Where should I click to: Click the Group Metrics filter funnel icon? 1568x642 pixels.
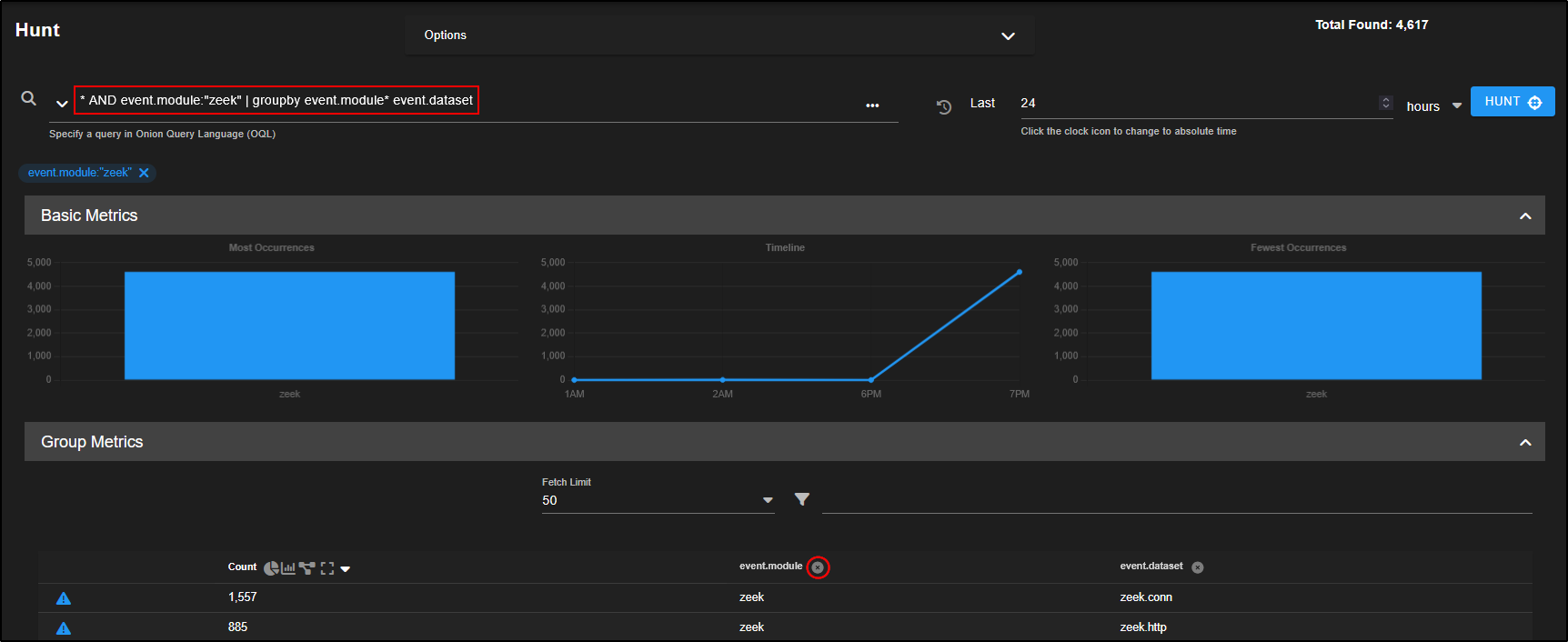pyautogui.click(x=801, y=499)
